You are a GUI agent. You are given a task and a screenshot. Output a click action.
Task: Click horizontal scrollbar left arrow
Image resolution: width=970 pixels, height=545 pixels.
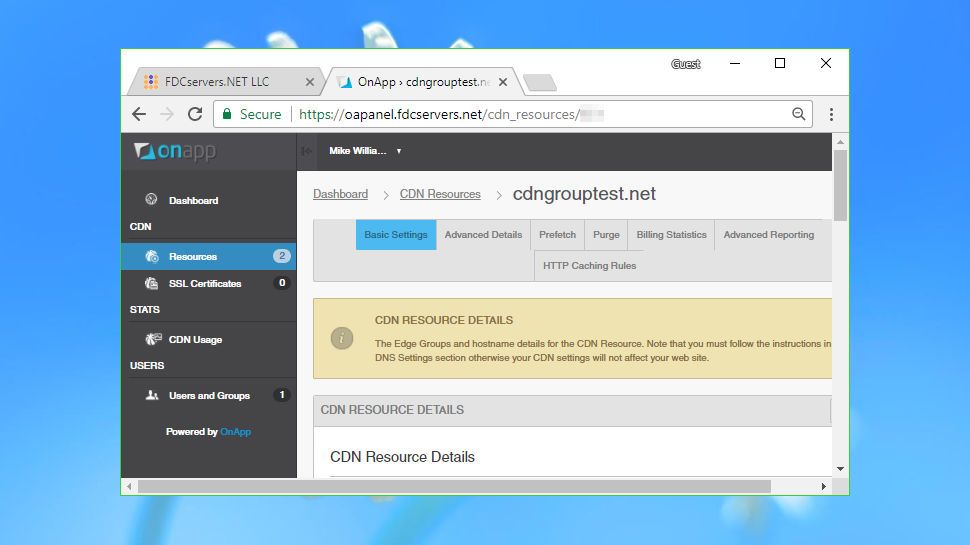pyautogui.click(x=129, y=486)
